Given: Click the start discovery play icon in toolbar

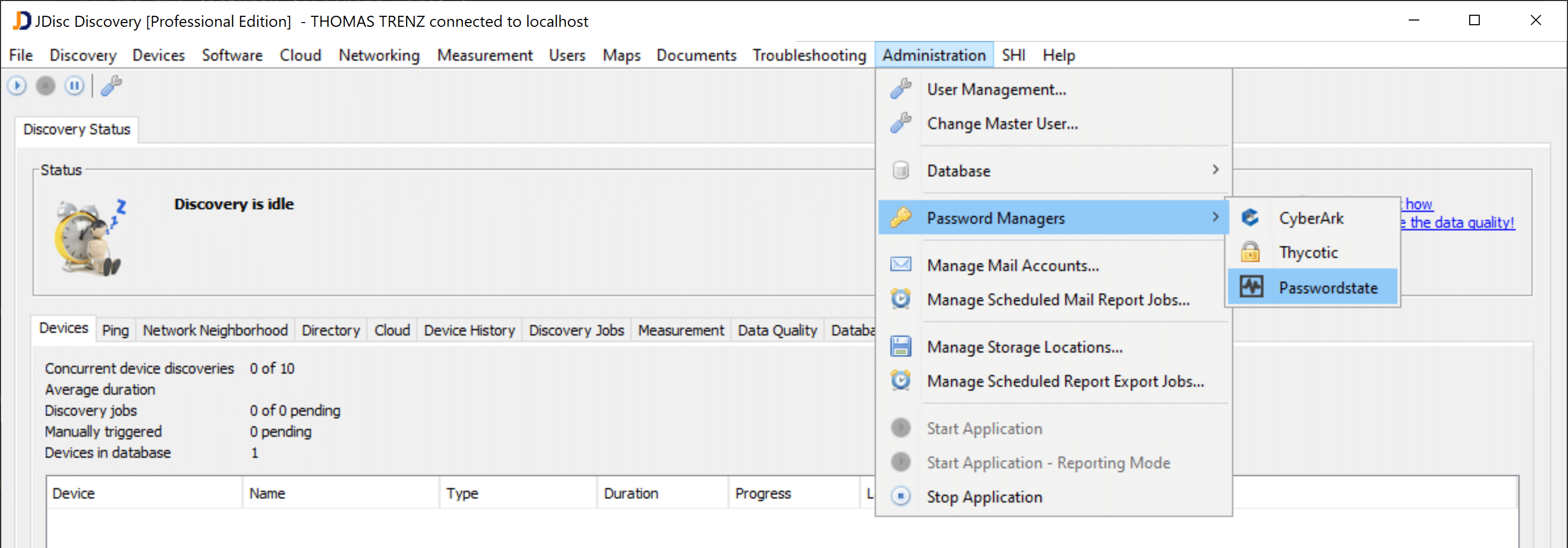Looking at the screenshot, I should (x=17, y=86).
